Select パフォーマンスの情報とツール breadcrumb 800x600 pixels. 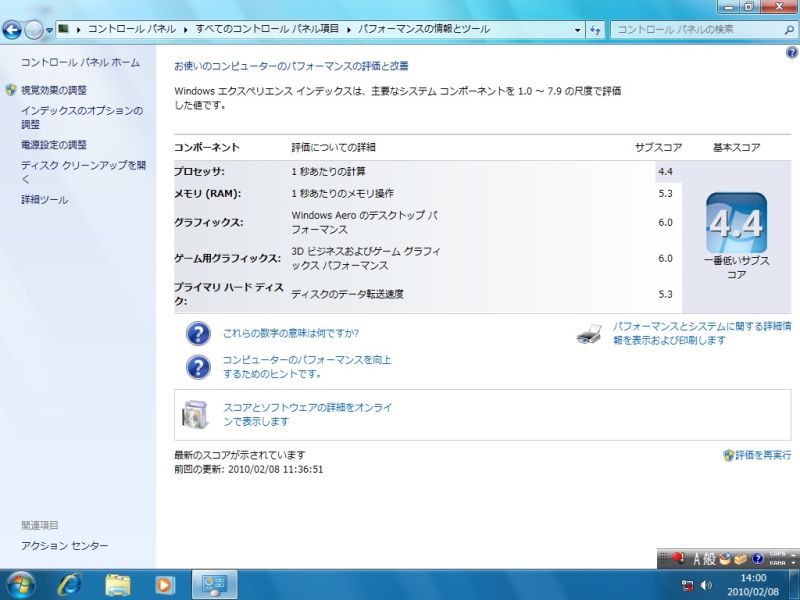(x=423, y=29)
